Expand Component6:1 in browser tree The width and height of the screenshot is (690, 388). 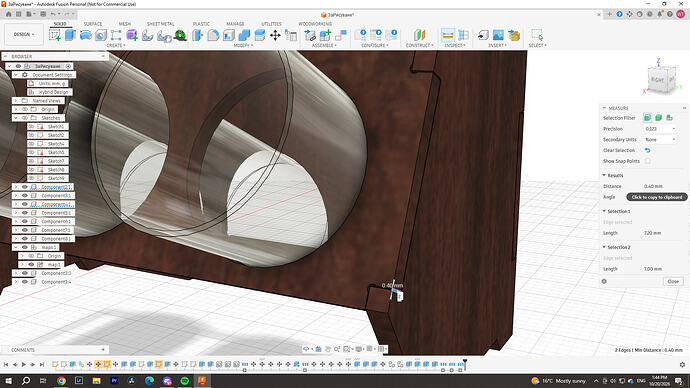[x=16, y=221]
